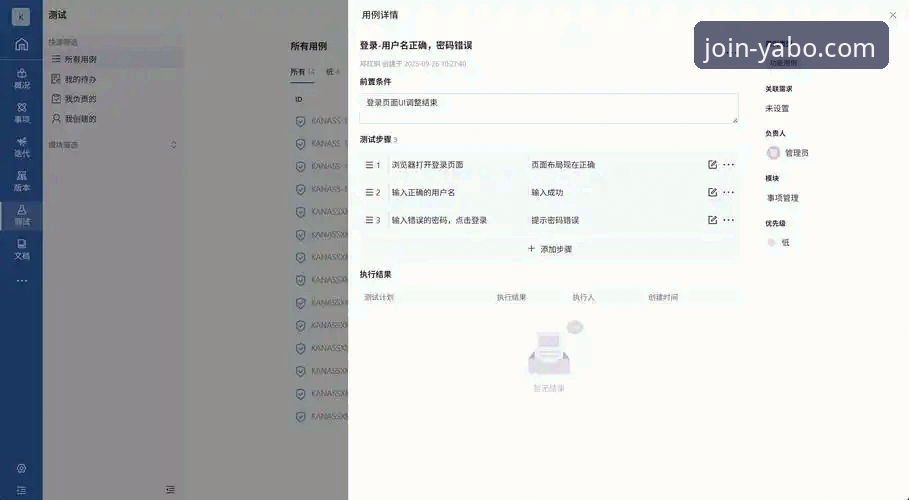Viewport: 909px width, 500px height.
Task: Open 迭代 iterations in the sidebar
Action: (x=21, y=147)
